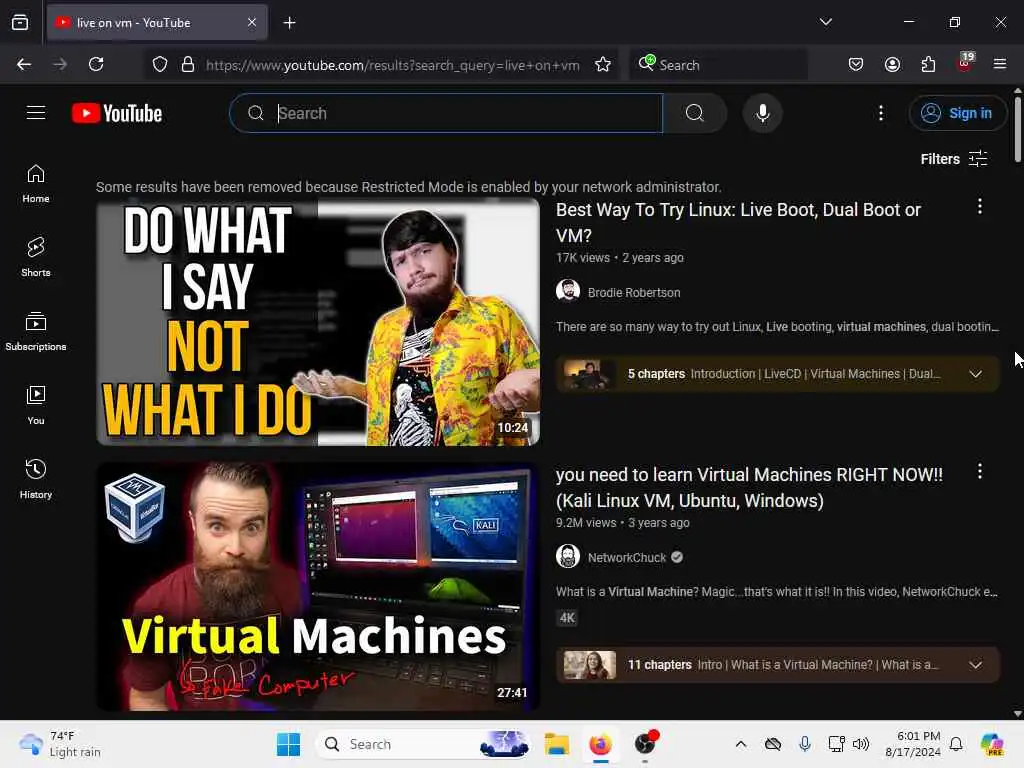1024x768 pixels.
Task: Click NetworkChuck channel avatar
Action: click(x=568, y=556)
